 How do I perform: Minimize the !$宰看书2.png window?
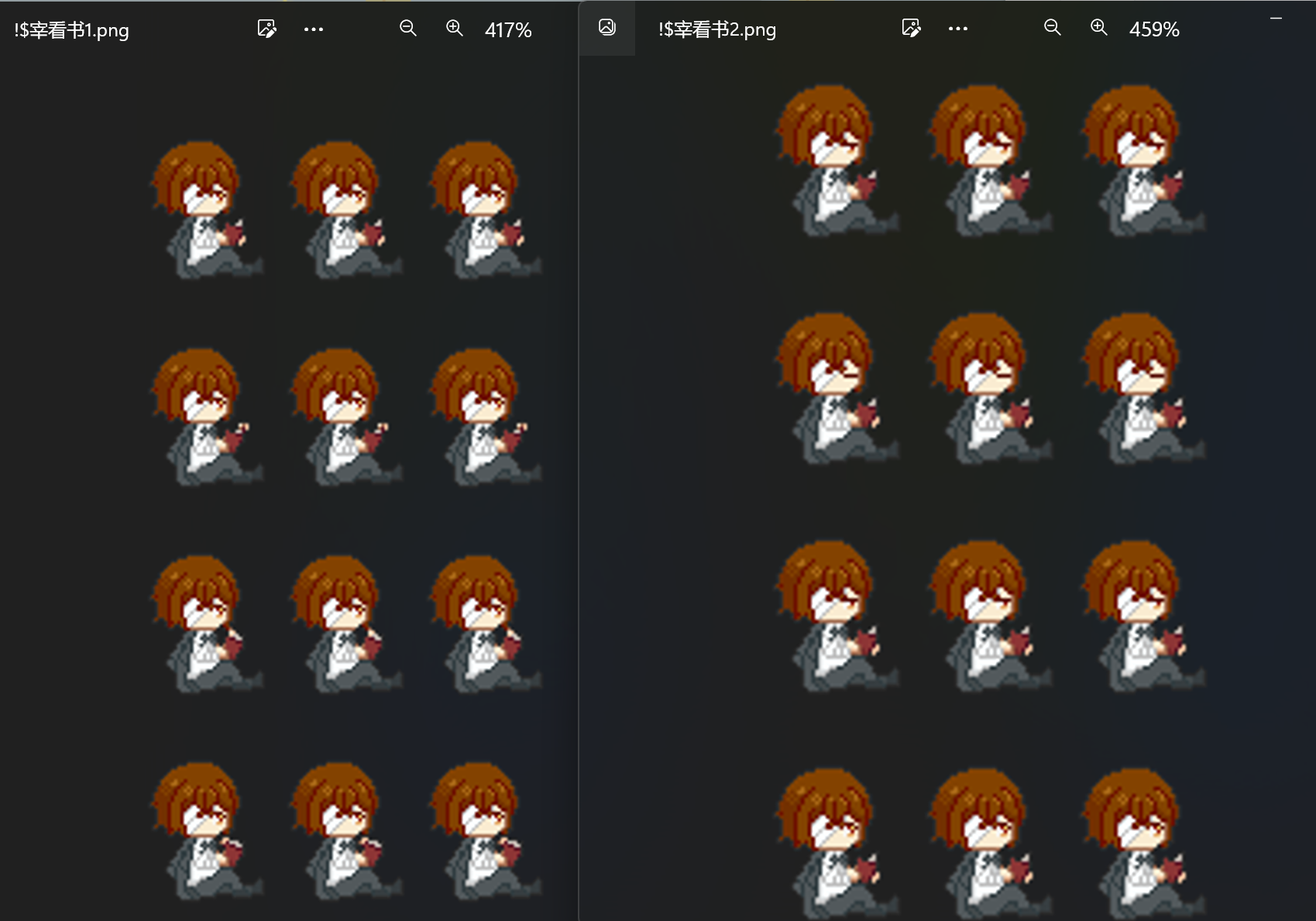[x=1276, y=19]
